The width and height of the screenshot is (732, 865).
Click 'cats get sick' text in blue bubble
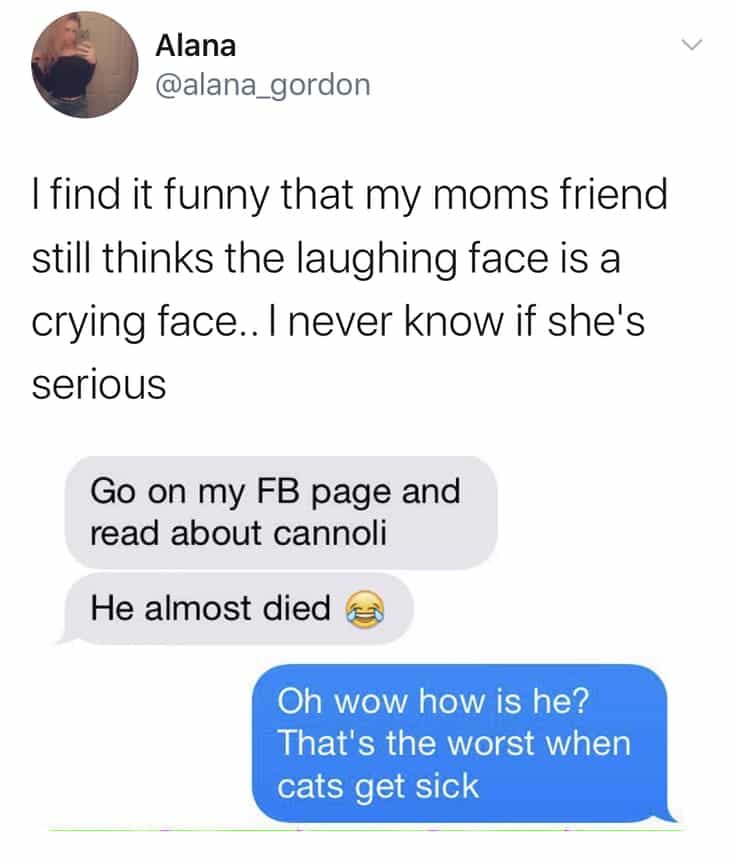(x=378, y=787)
